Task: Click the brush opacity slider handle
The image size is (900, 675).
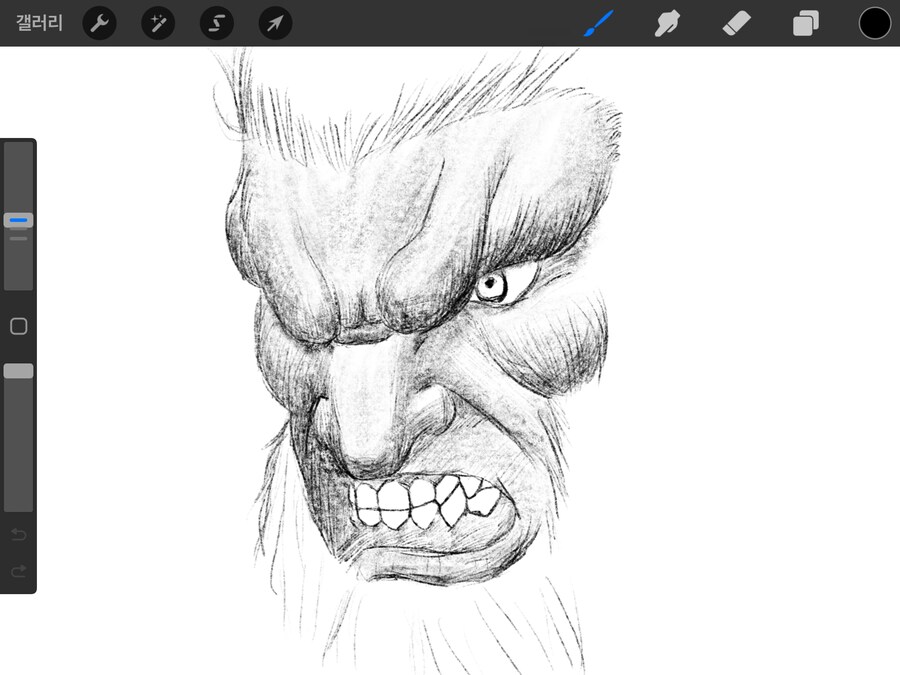Action: coord(18,371)
